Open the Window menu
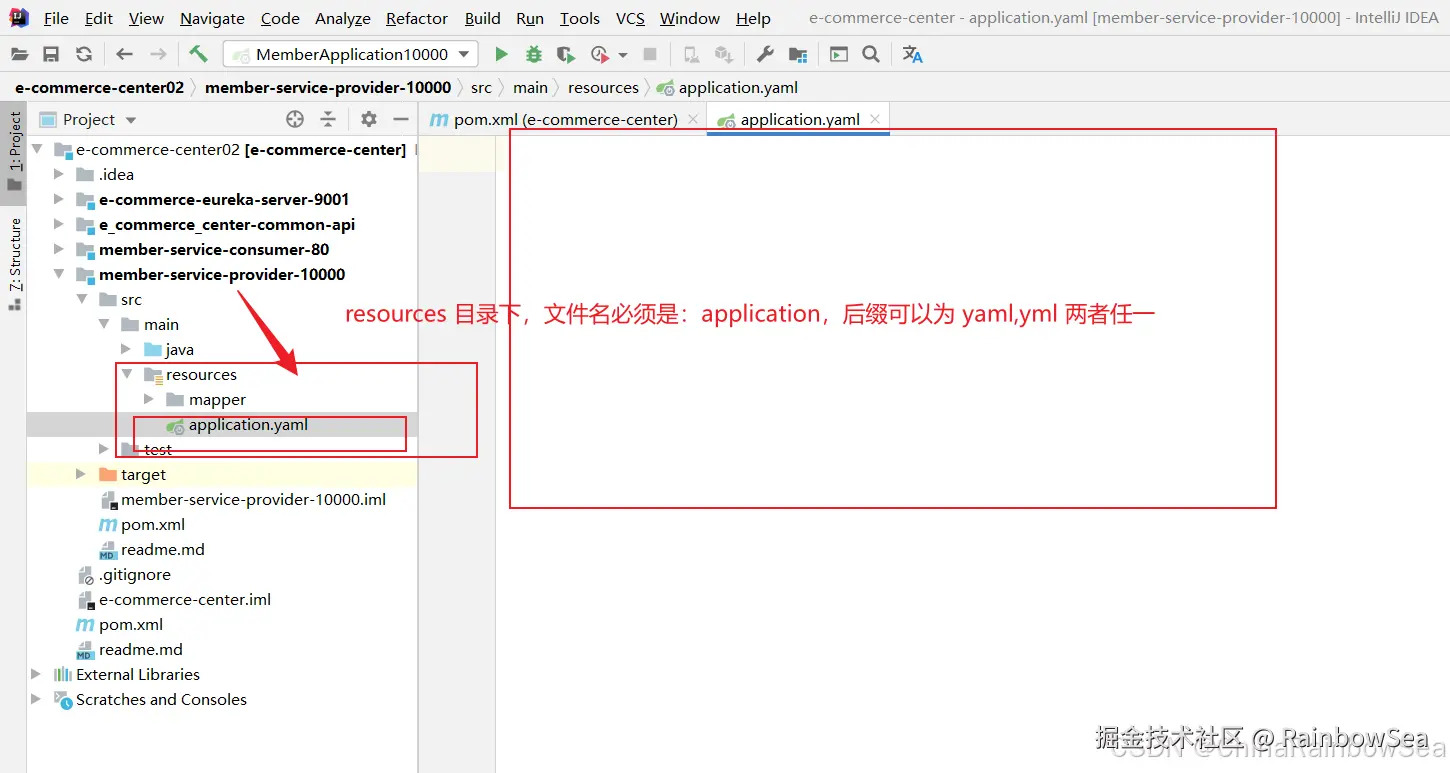Image resolution: width=1450 pixels, height=773 pixels. click(x=690, y=18)
